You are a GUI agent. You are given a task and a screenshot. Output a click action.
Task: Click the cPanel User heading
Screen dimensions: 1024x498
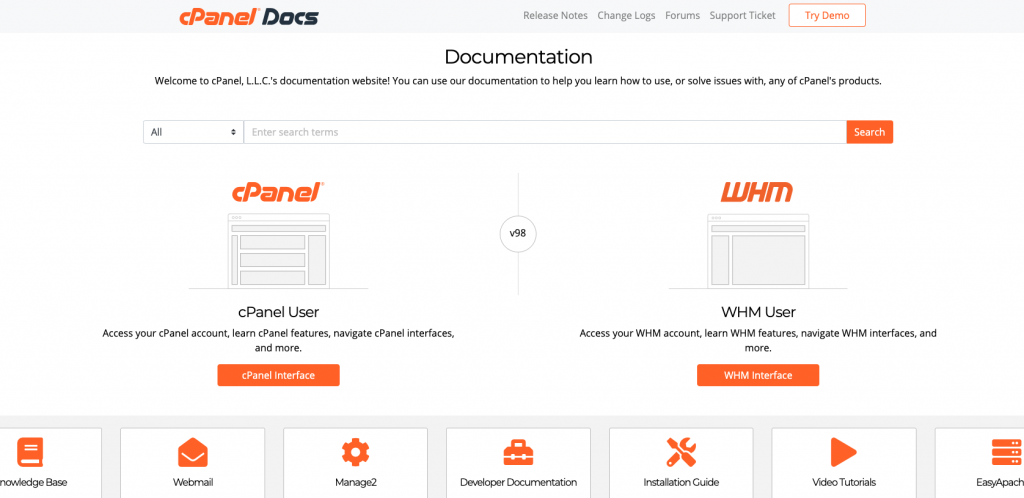(278, 312)
